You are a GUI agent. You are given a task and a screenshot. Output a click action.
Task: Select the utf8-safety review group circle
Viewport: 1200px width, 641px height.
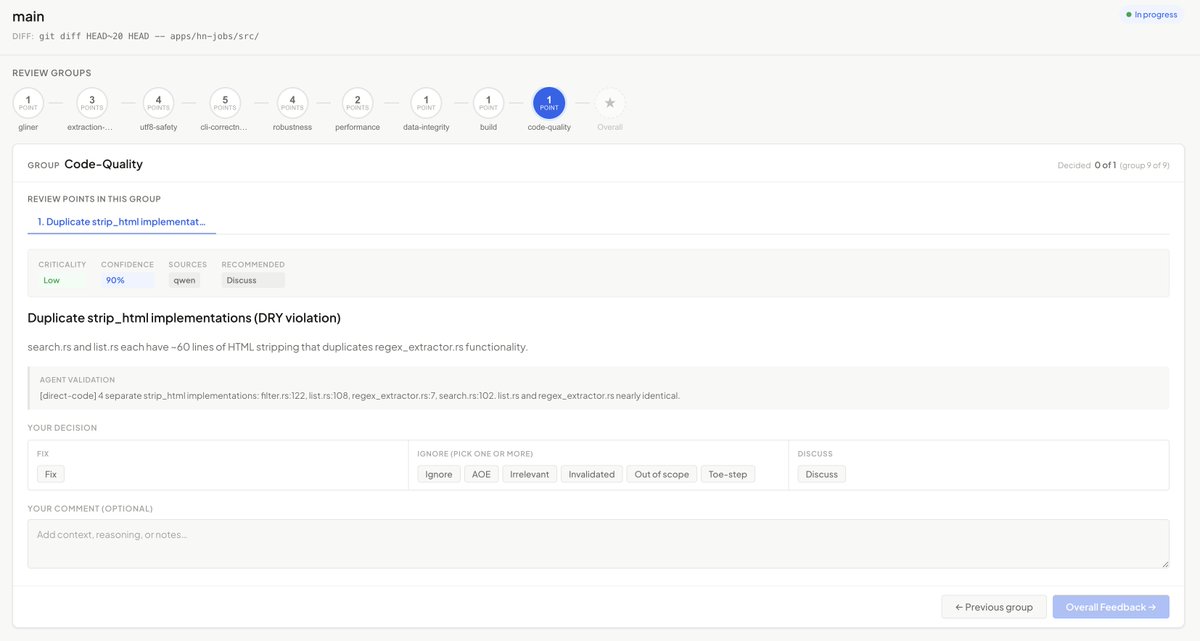[x=158, y=102]
